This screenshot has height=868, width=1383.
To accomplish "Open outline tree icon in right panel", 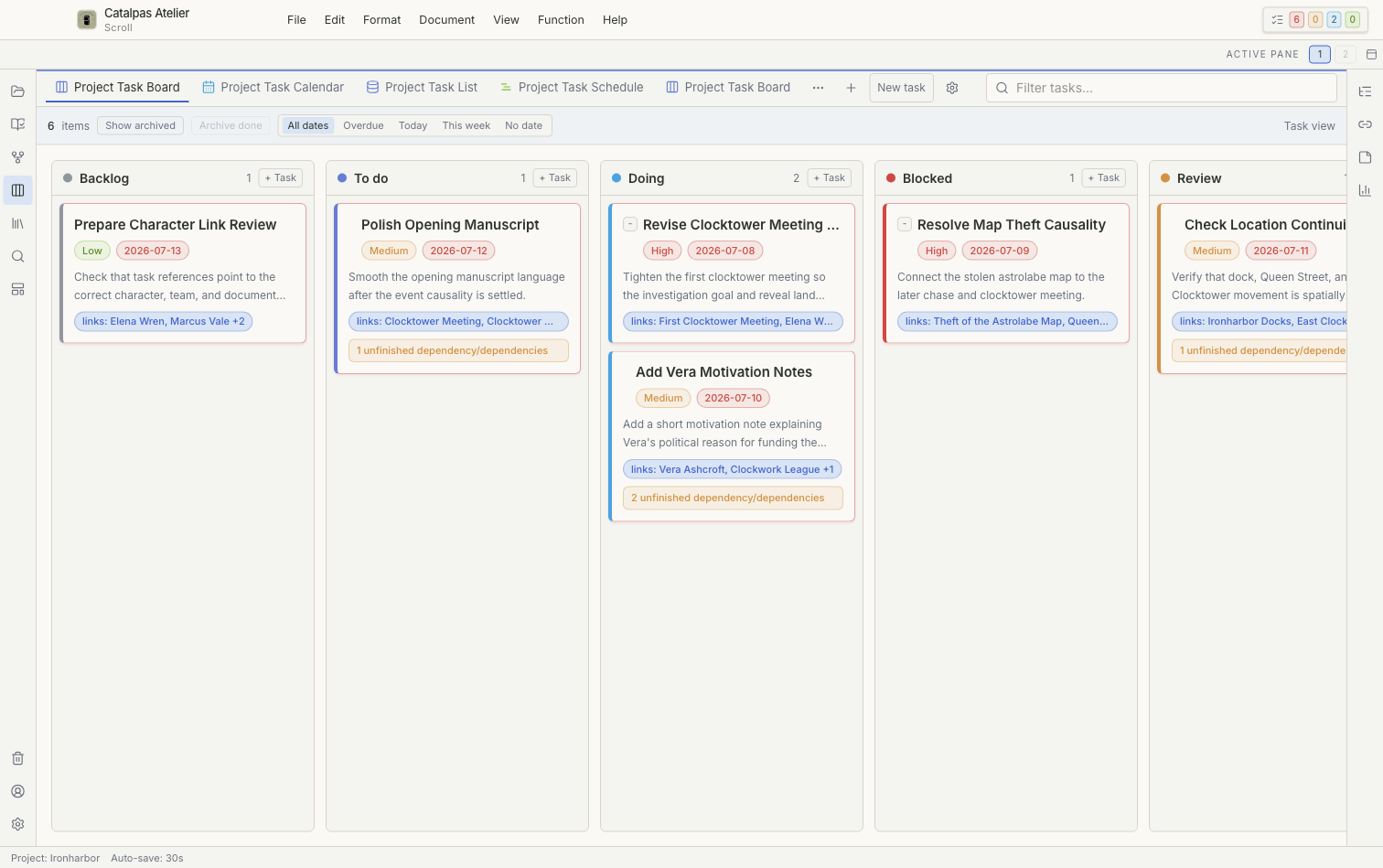I will click(1365, 91).
